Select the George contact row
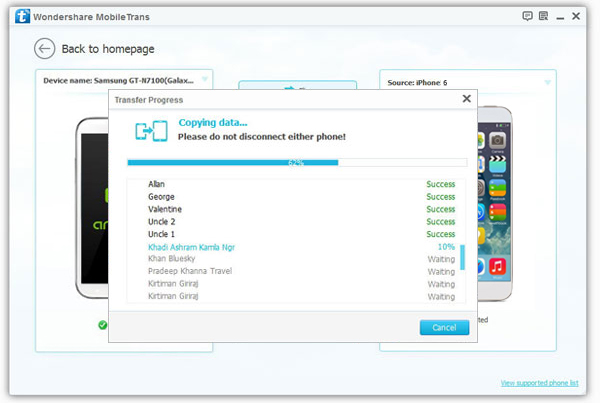This screenshot has width=600, height=403. pyautogui.click(x=297, y=197)
